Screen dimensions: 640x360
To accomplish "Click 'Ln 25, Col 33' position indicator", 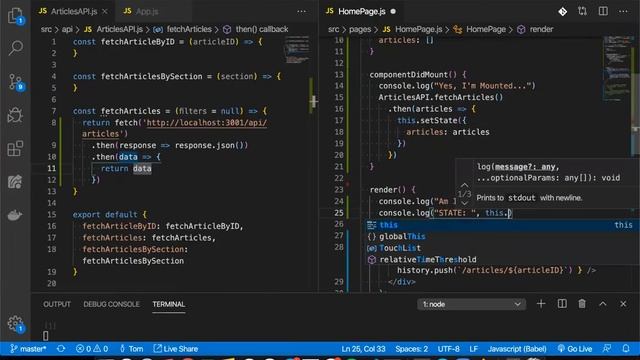I will [363, 349].
